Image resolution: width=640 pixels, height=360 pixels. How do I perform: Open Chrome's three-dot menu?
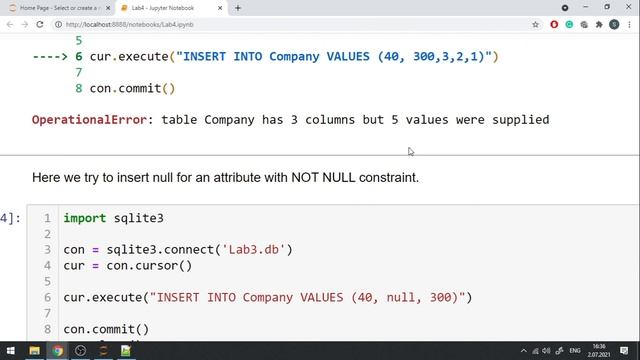(629, 24)
